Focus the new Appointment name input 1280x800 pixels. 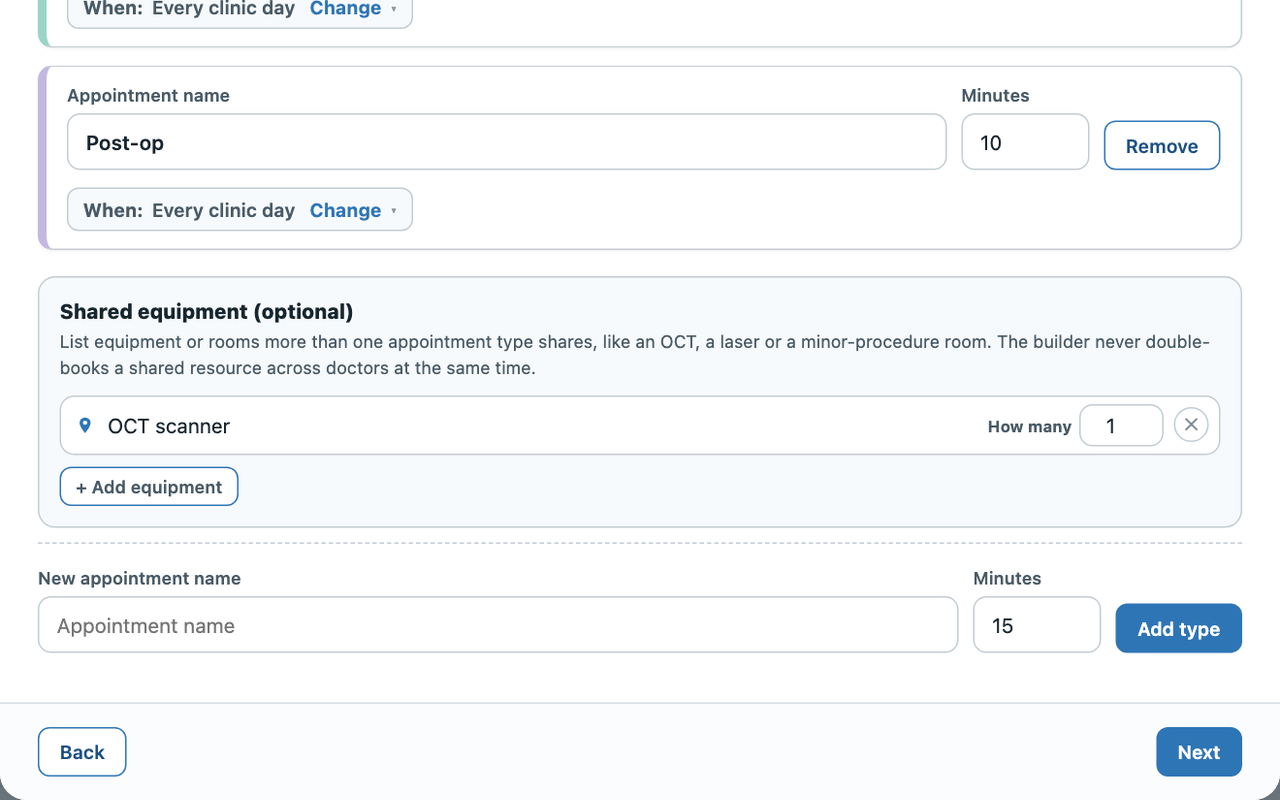pos(498,625)
